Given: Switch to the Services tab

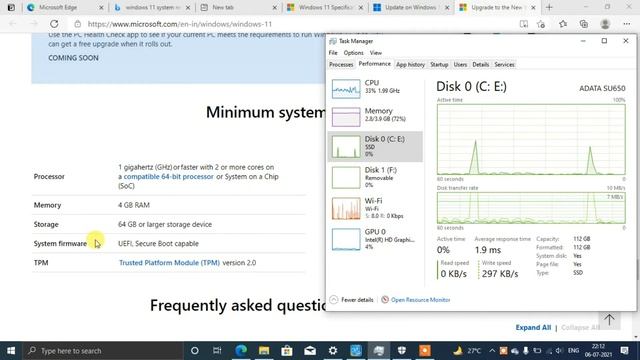Looking at the screenshot, I should [x=504, y=64].
